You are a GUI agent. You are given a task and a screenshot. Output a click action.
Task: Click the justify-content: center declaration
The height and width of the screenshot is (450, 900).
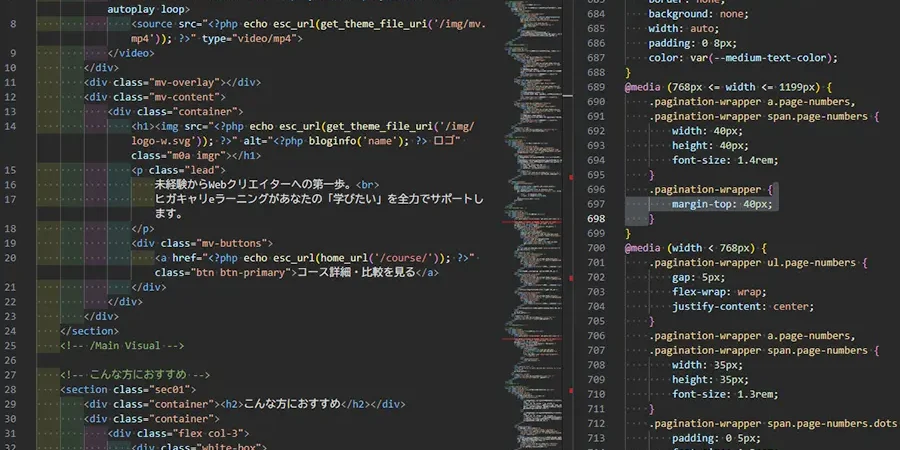click(x=743, y=307)
